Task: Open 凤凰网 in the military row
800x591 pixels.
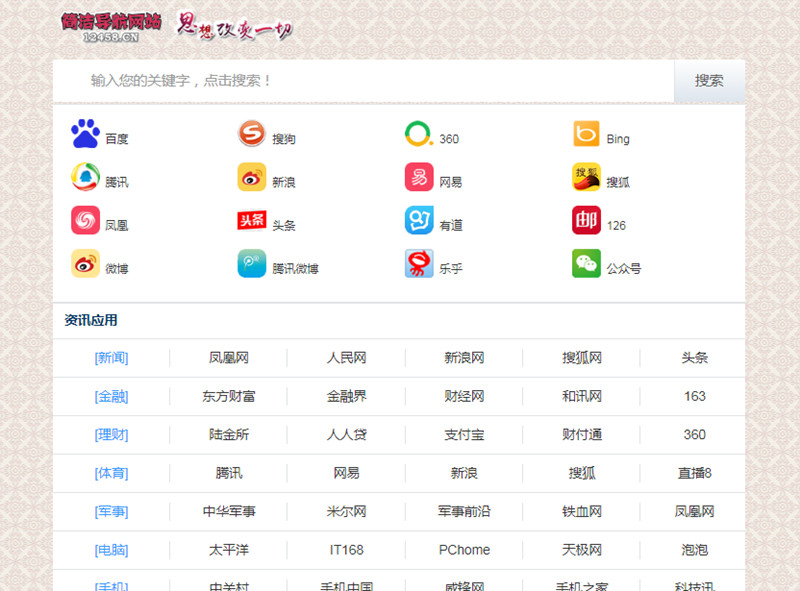Action: click(x=694, y=511)
